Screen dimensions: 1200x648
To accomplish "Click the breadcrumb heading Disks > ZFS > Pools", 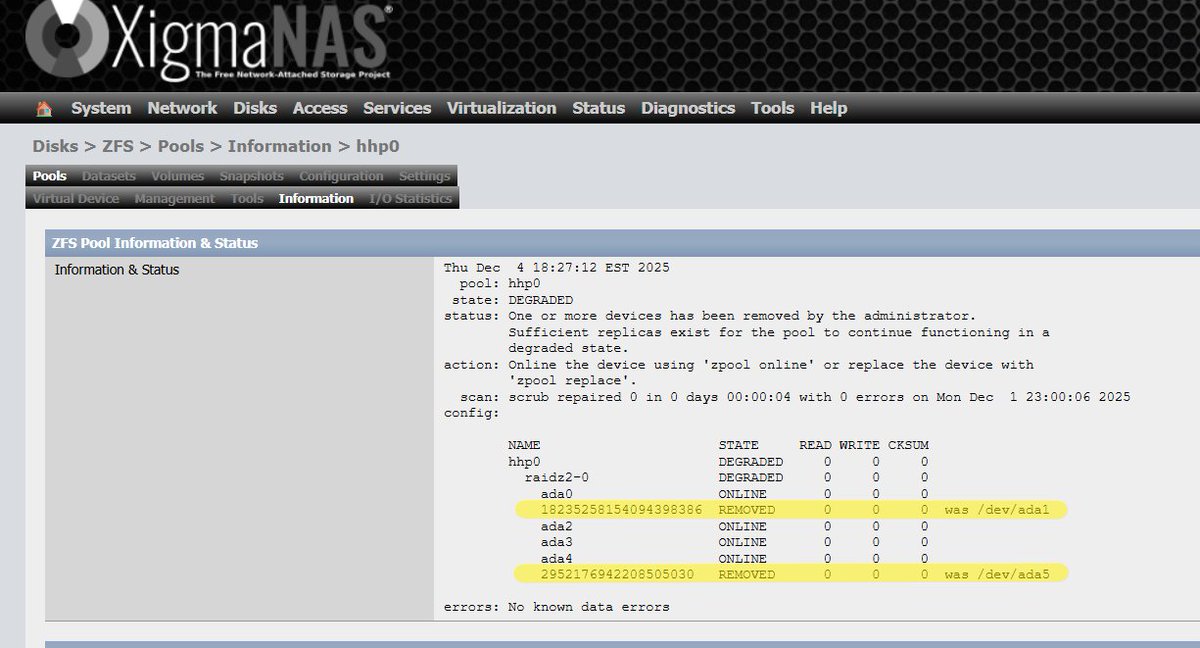I will pos(118,146).
